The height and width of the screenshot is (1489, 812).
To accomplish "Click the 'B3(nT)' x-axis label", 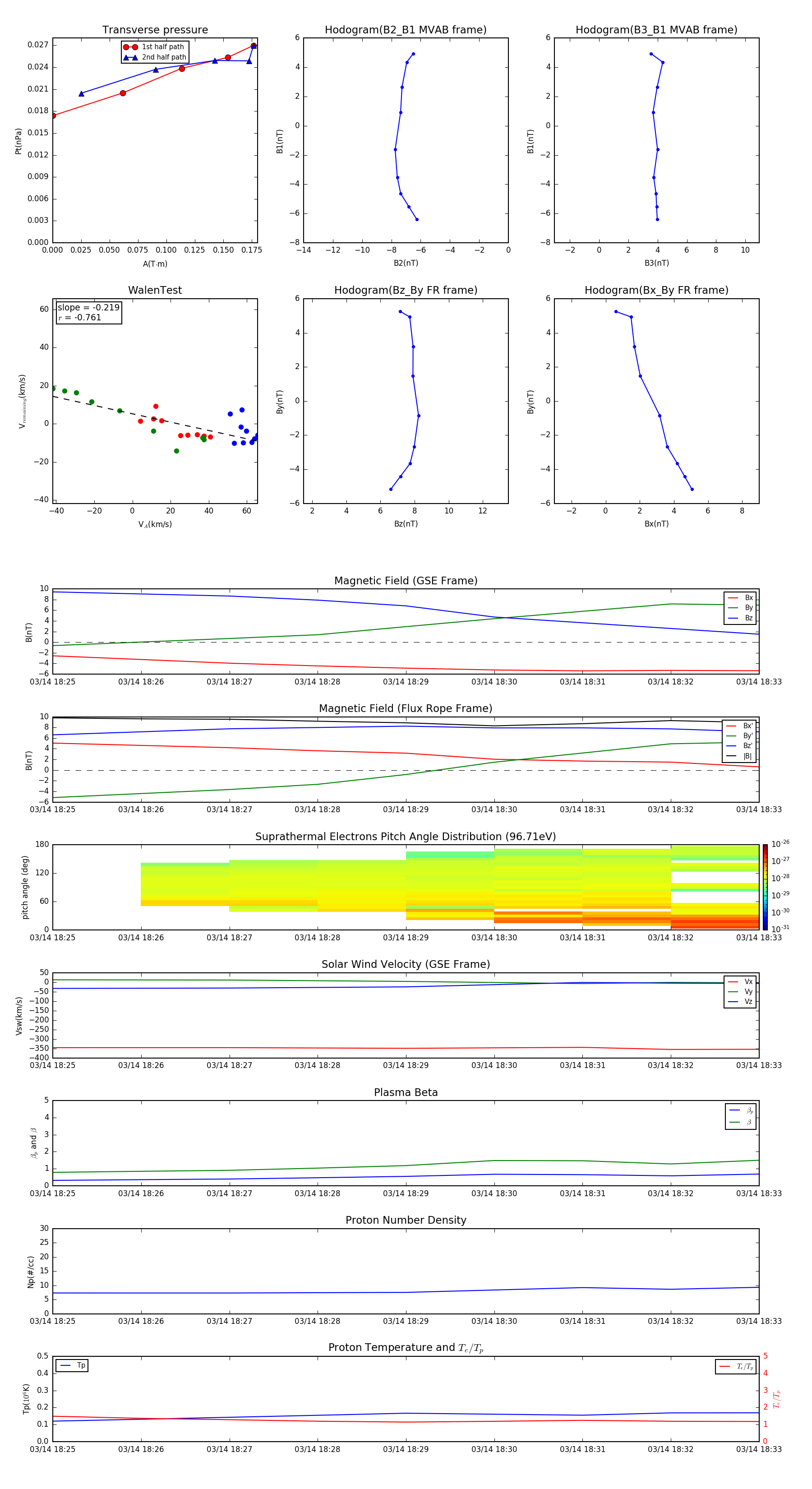I will click(656, 264).
